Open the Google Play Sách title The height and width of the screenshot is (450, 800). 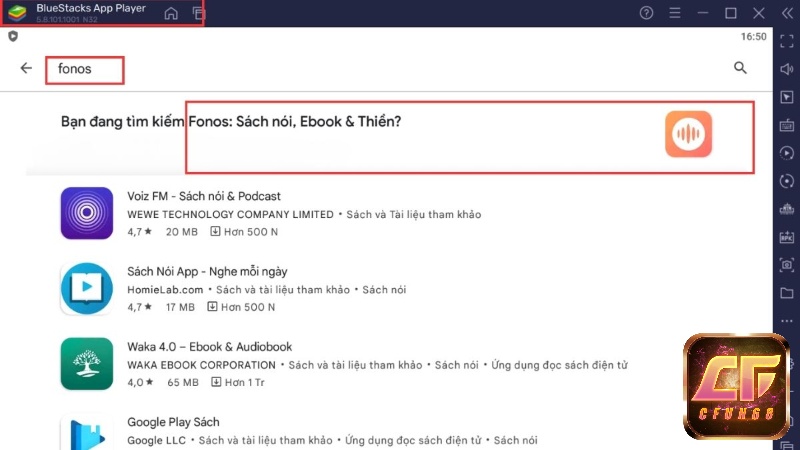(173, 422)
